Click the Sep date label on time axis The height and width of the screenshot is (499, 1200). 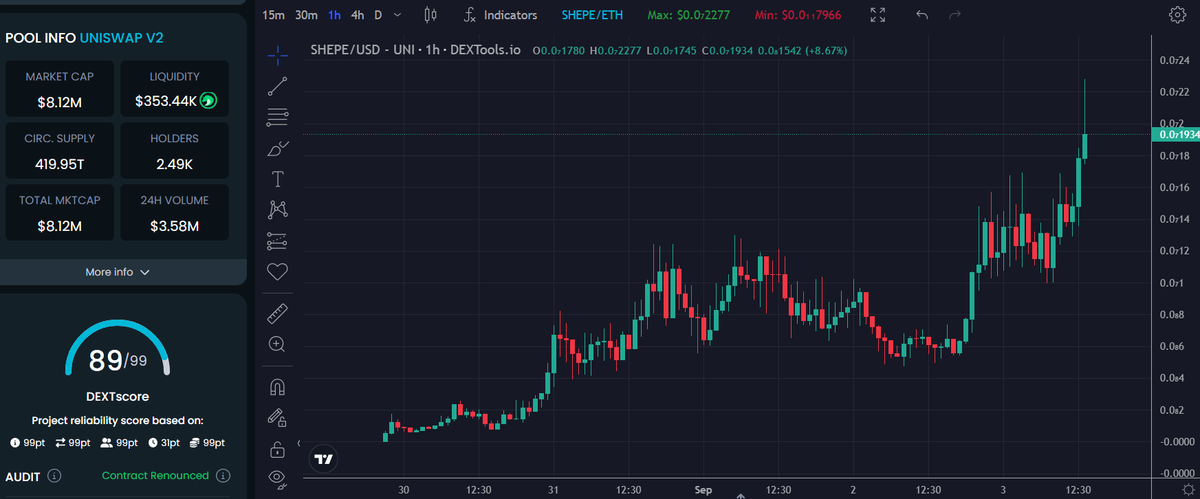703,490
